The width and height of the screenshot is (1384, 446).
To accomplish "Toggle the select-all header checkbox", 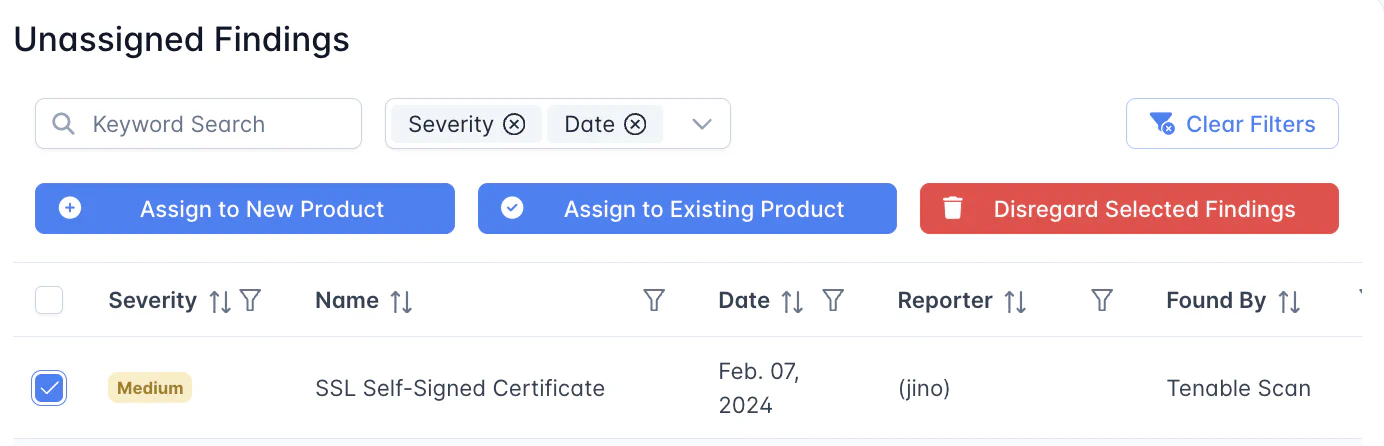I will 49,300.
